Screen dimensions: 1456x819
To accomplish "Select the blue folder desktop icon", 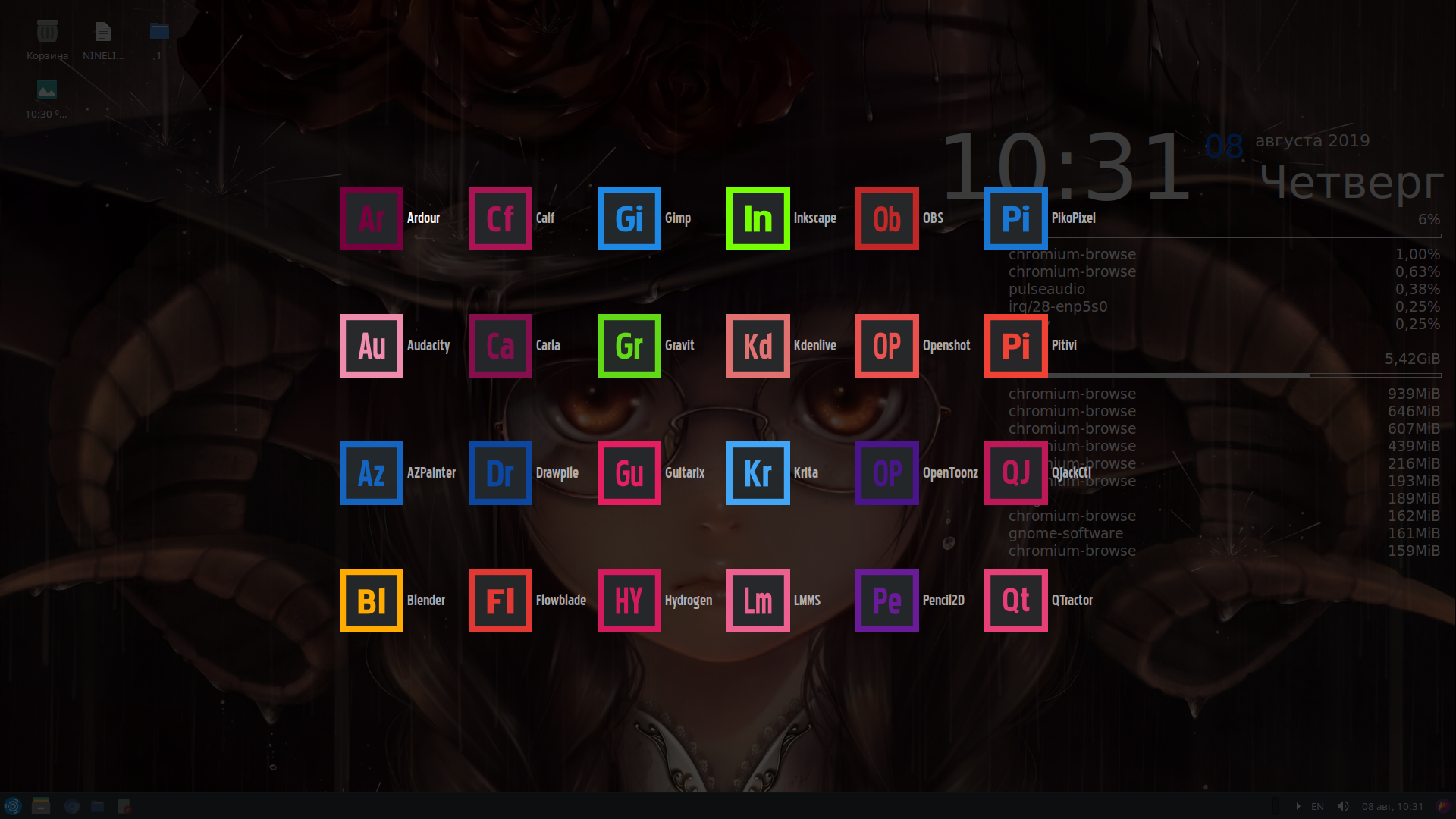I will pos(159,32).
